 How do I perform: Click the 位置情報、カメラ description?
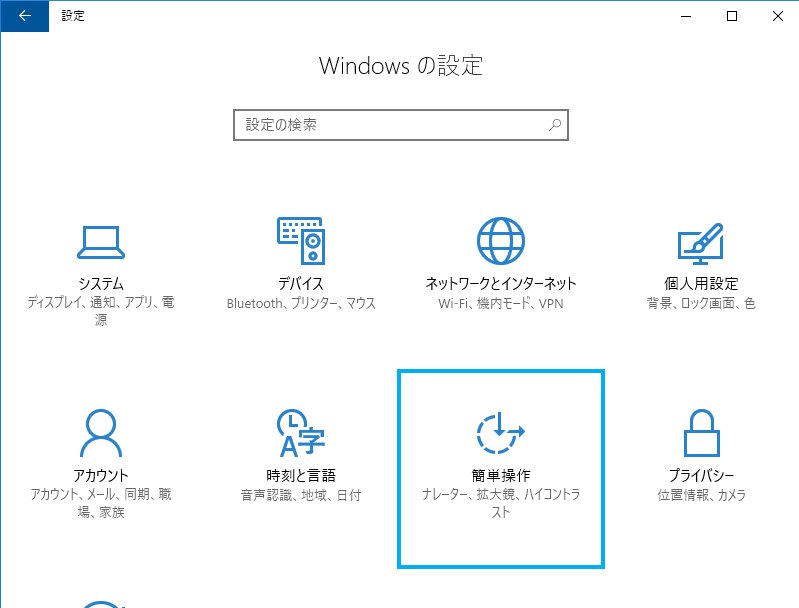tap(701, 495)
